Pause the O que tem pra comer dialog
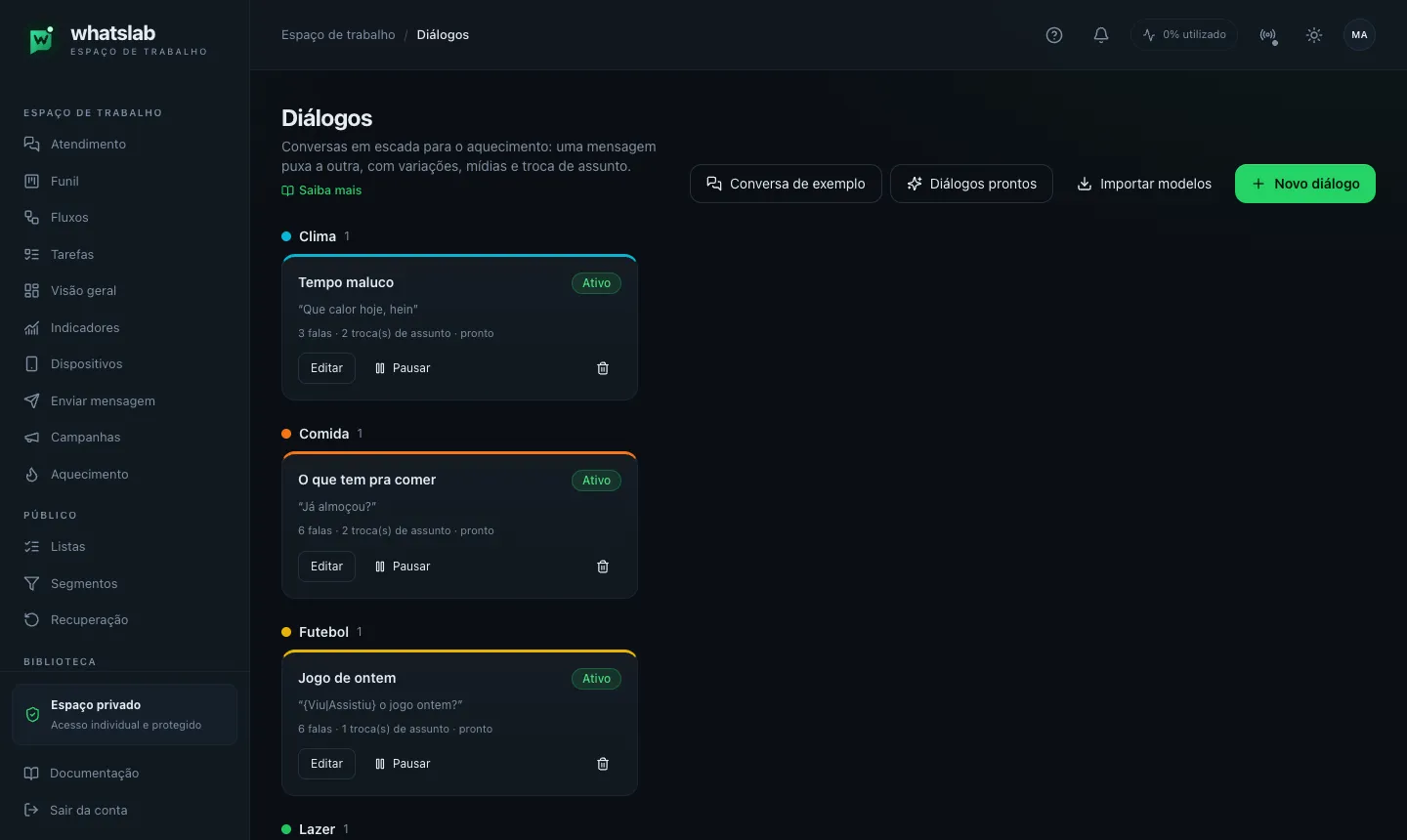The image size is (1407, 840). (x=403, y=567)
